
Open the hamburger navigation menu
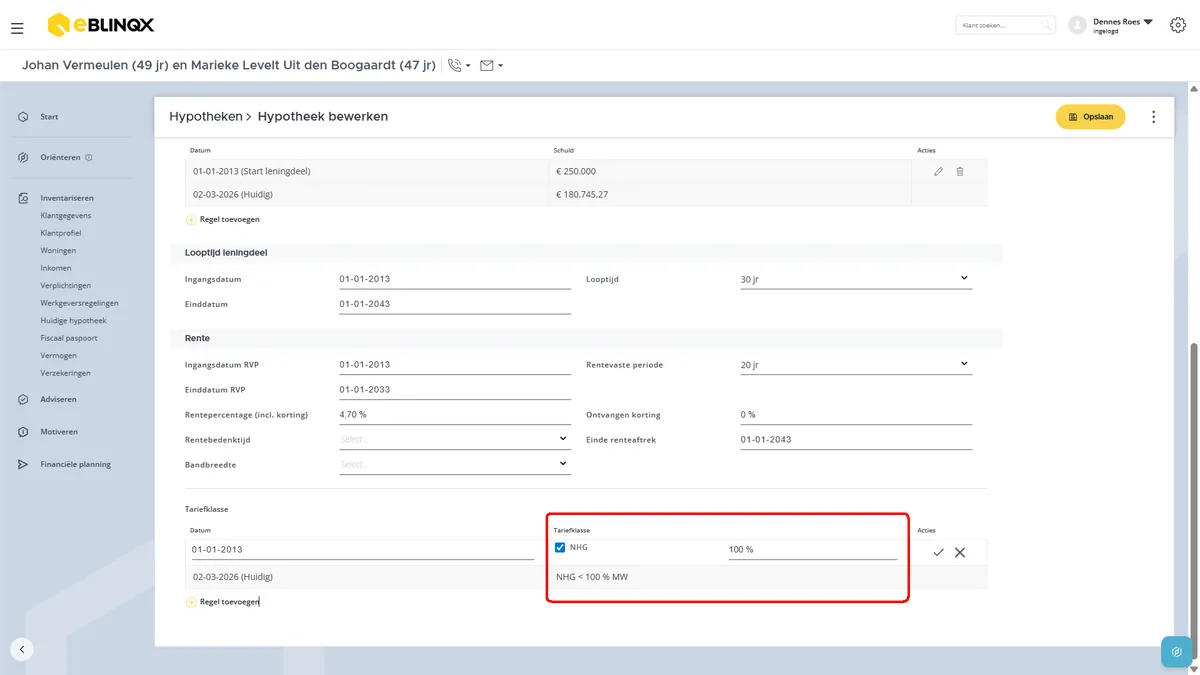[17, 28]
